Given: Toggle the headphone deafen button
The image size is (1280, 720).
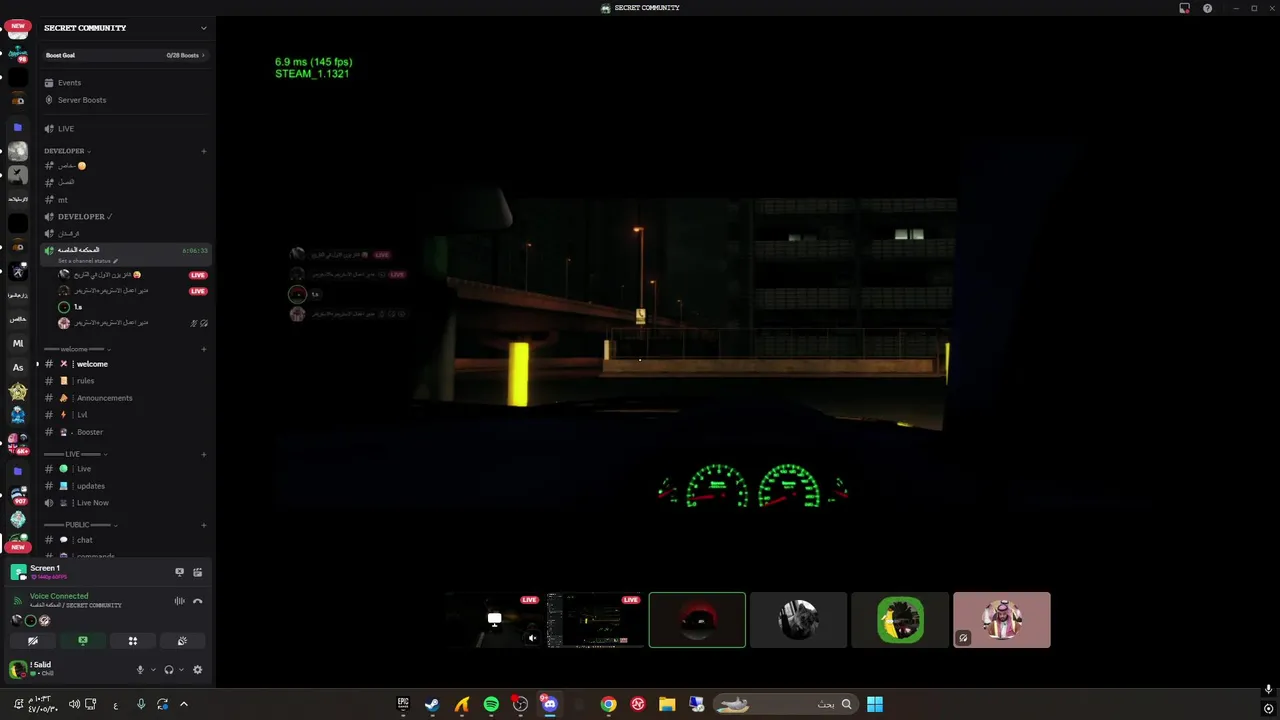Looking at the screenshot, I should click(x=169, y=670).
